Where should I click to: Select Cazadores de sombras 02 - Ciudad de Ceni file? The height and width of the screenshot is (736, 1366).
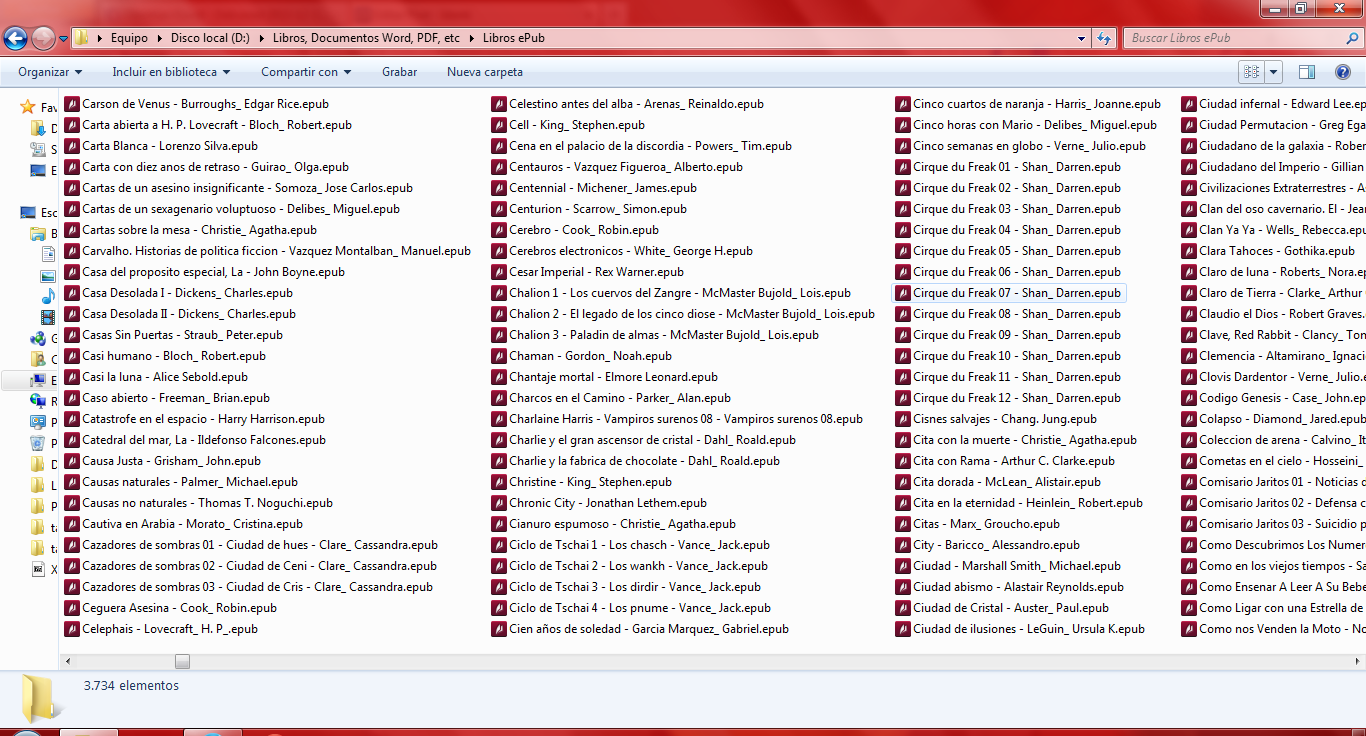pos(251,566)
